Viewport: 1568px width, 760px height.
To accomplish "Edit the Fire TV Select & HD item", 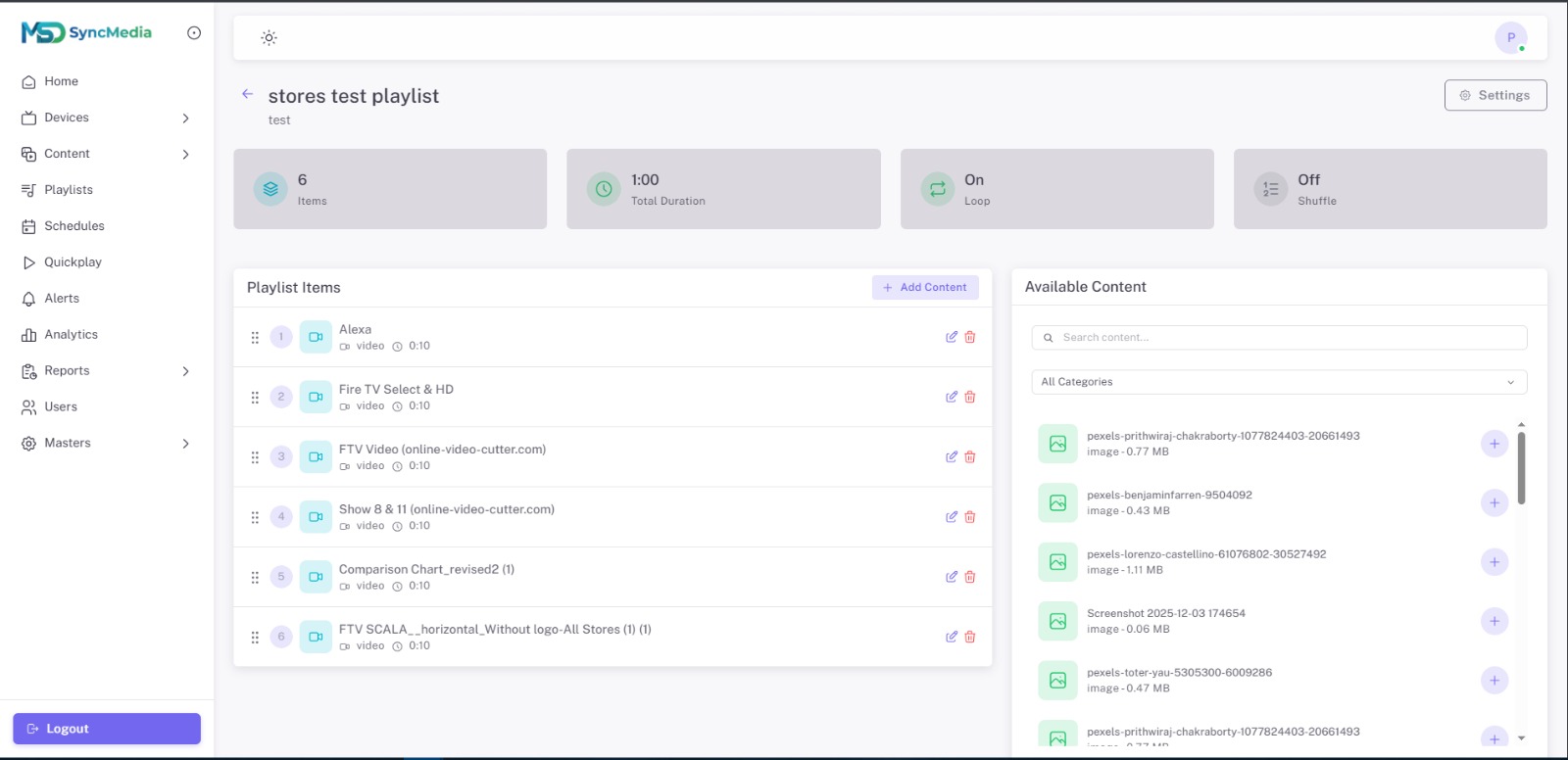I will (x=951, y=397).
